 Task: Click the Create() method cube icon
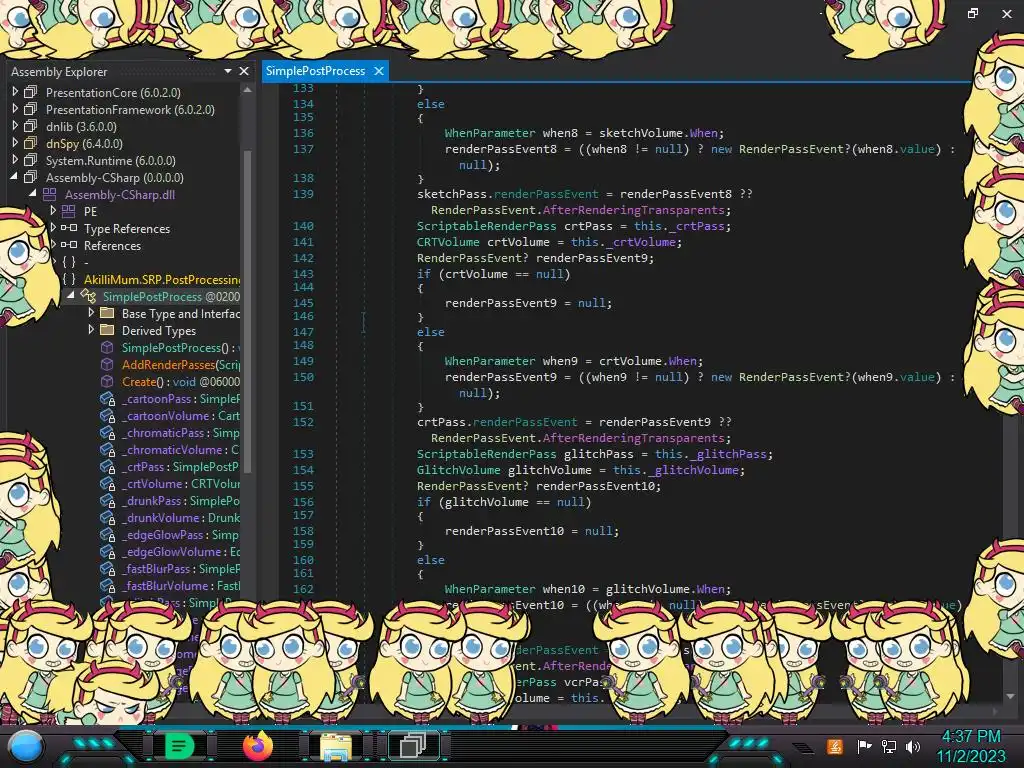107,381
